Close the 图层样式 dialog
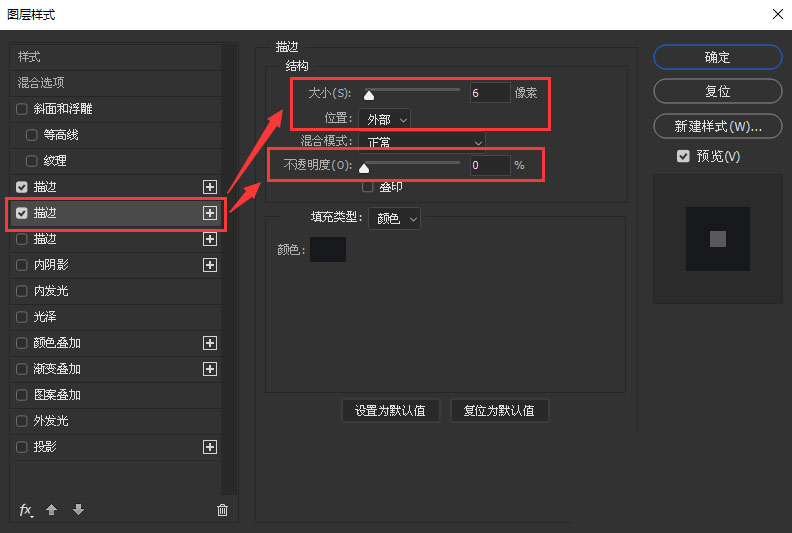This screenshot has width=792, height=533. point(778,14)
